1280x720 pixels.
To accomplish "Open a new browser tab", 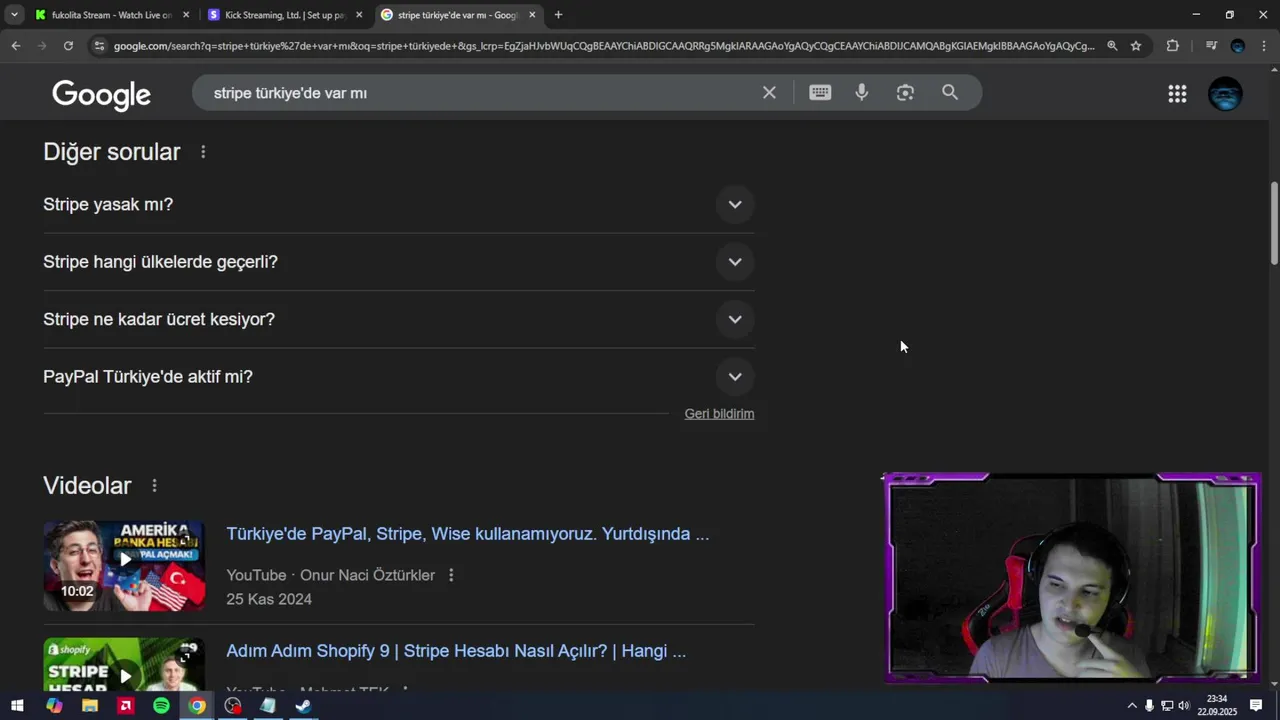I will pos(558,15).
